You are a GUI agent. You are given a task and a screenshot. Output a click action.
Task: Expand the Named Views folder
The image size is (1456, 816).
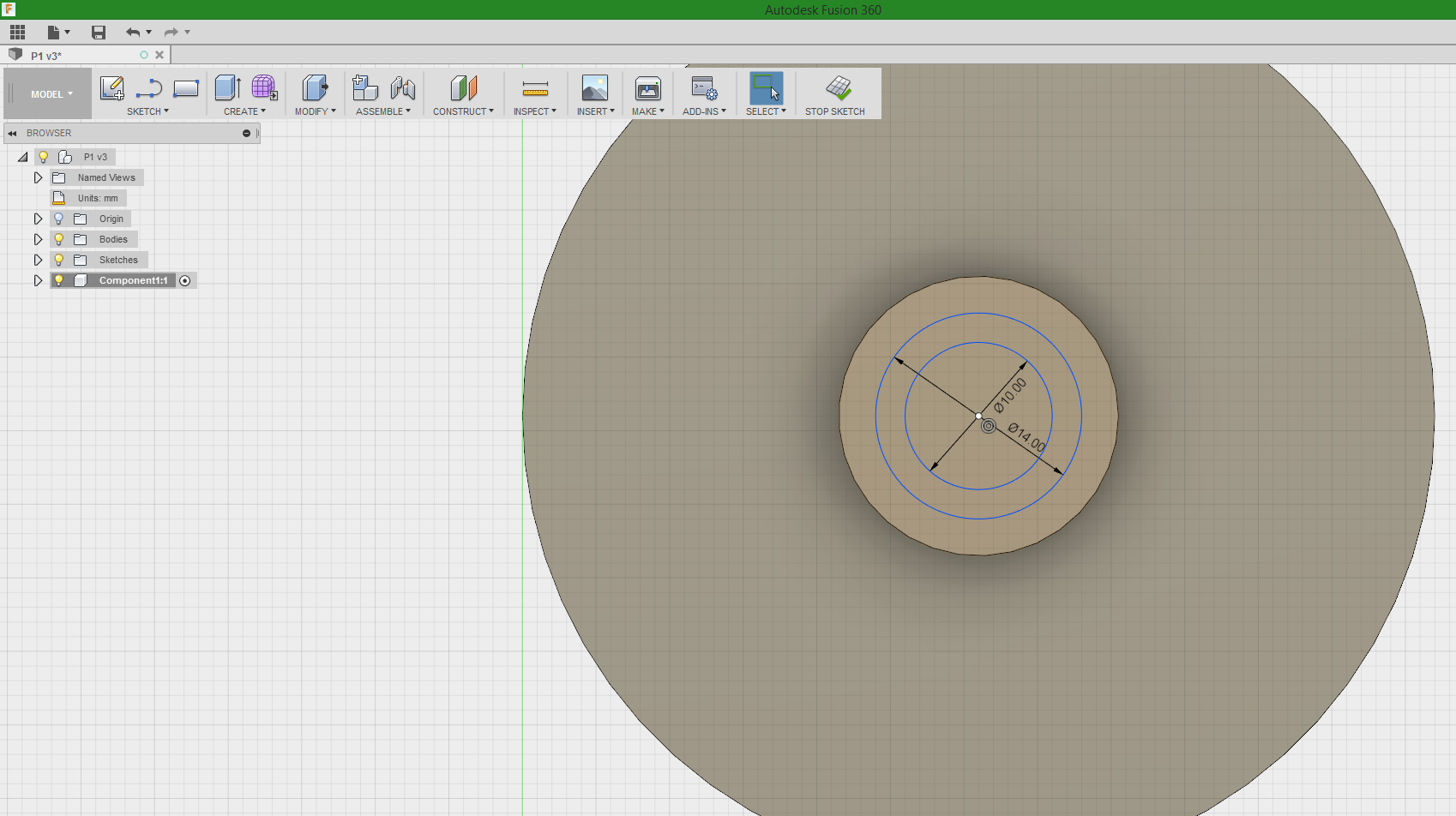click(38, 177)
